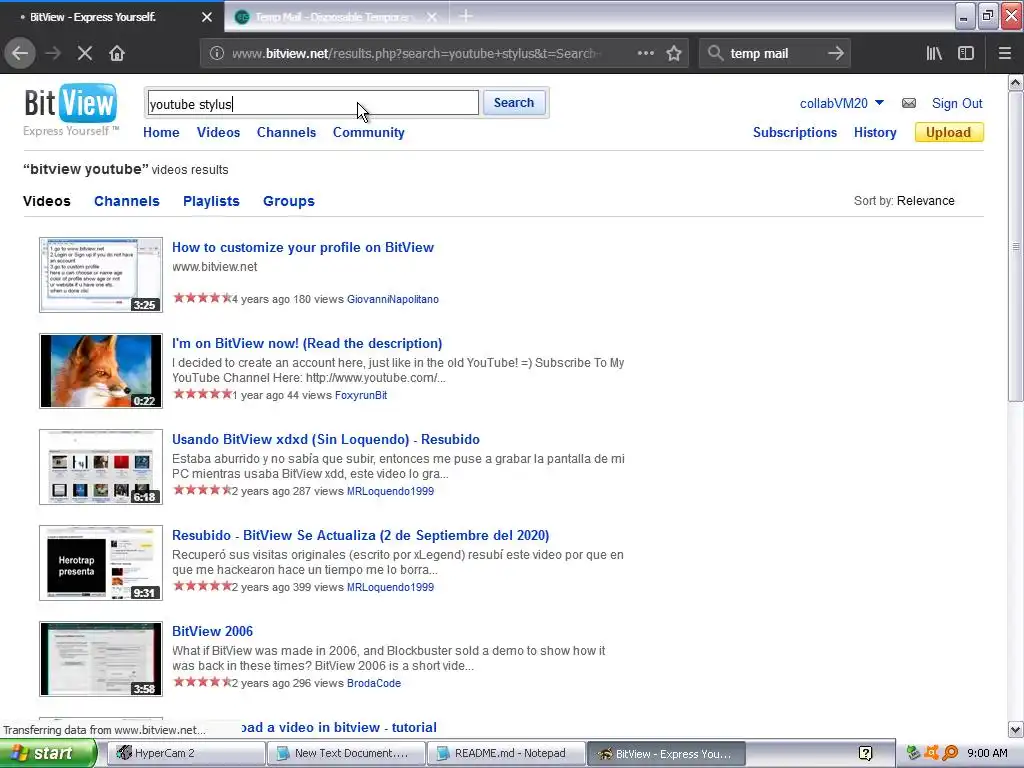The height and width of the screenshot is (768, 1024).
Task: Click the BitView 2006 thumbnail
Action: click(x=101, y=659)
